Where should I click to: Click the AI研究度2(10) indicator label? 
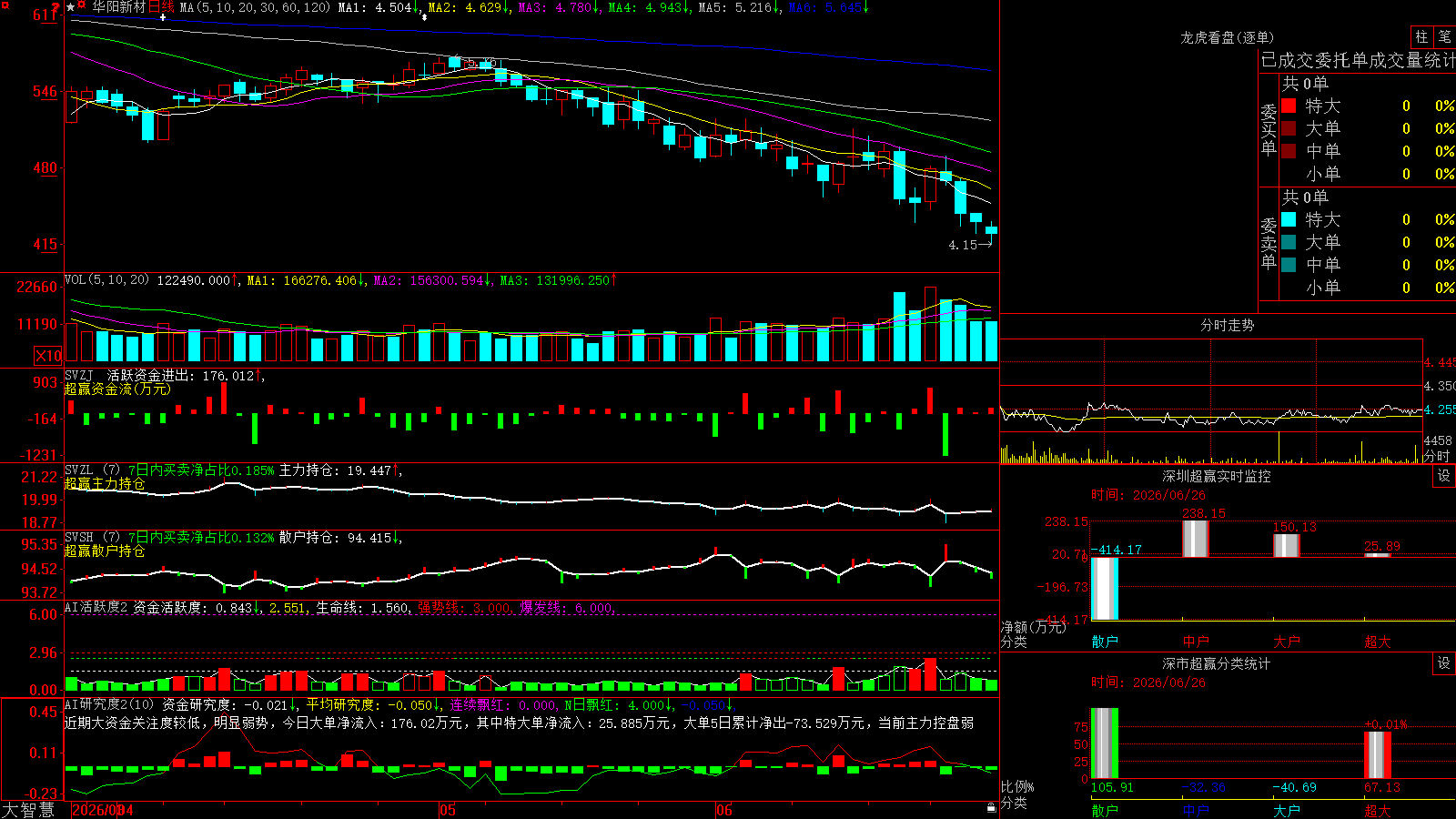[109, 704]
